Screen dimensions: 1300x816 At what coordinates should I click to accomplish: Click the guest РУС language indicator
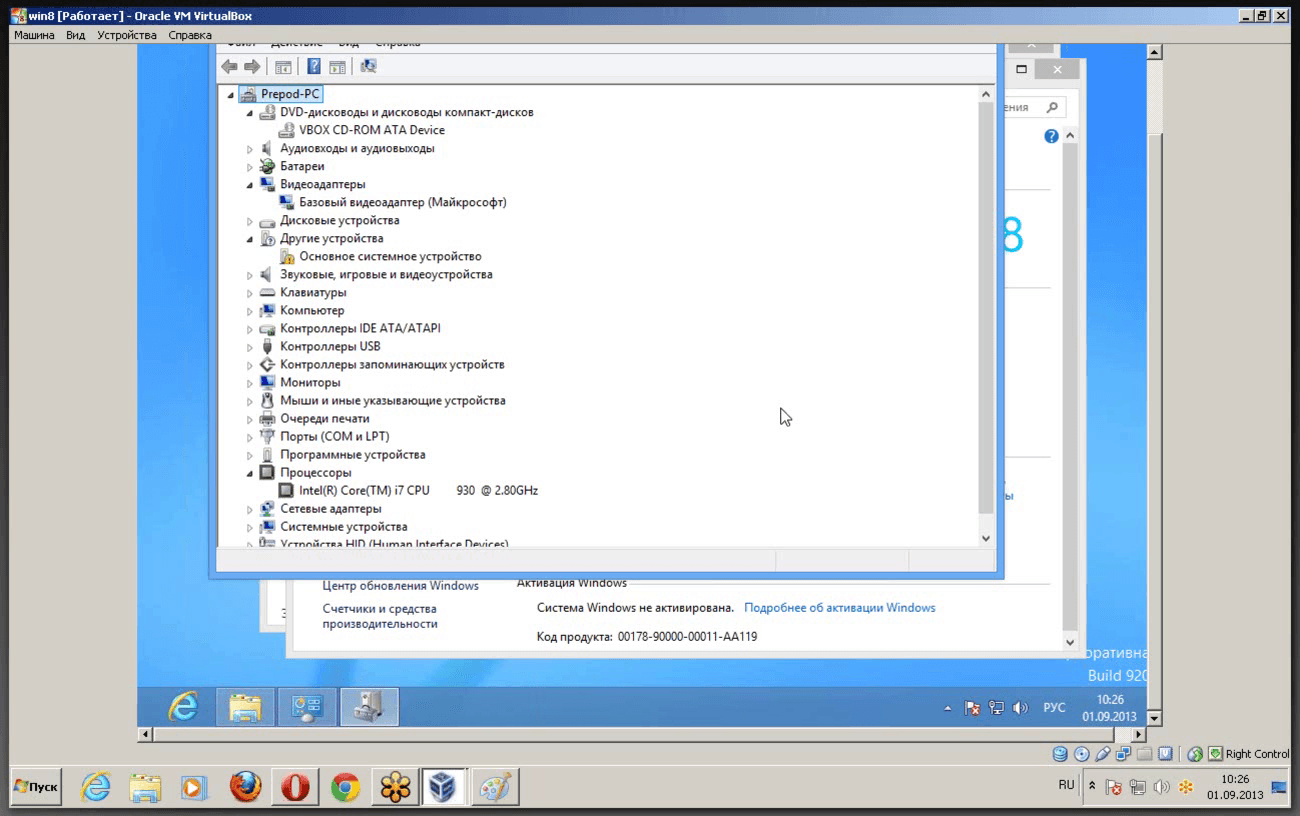[1054, 708]
